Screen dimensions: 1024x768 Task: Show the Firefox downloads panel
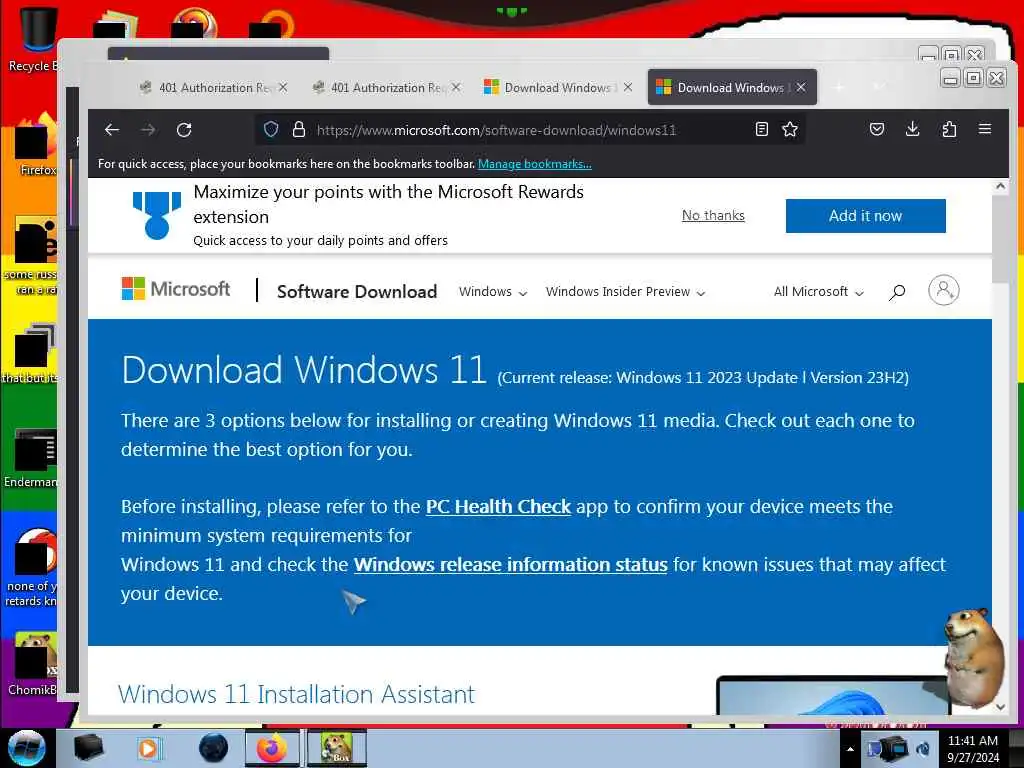click(912, 129)
